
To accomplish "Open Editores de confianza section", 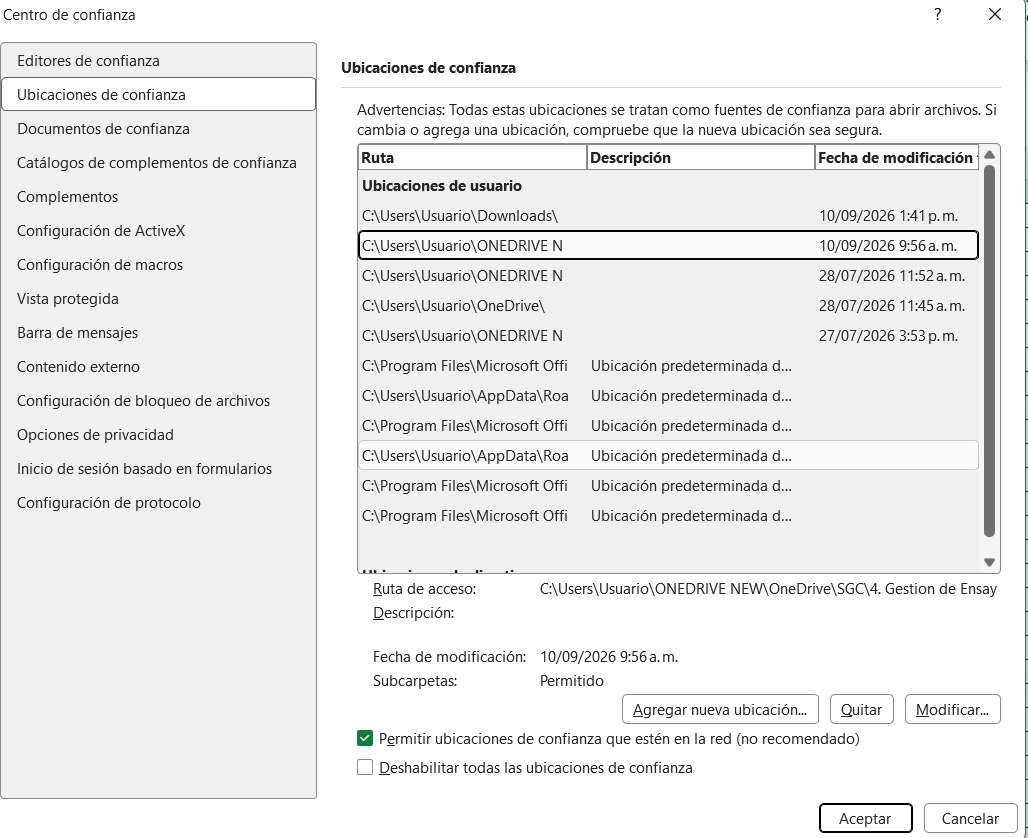I will (159, 60).
